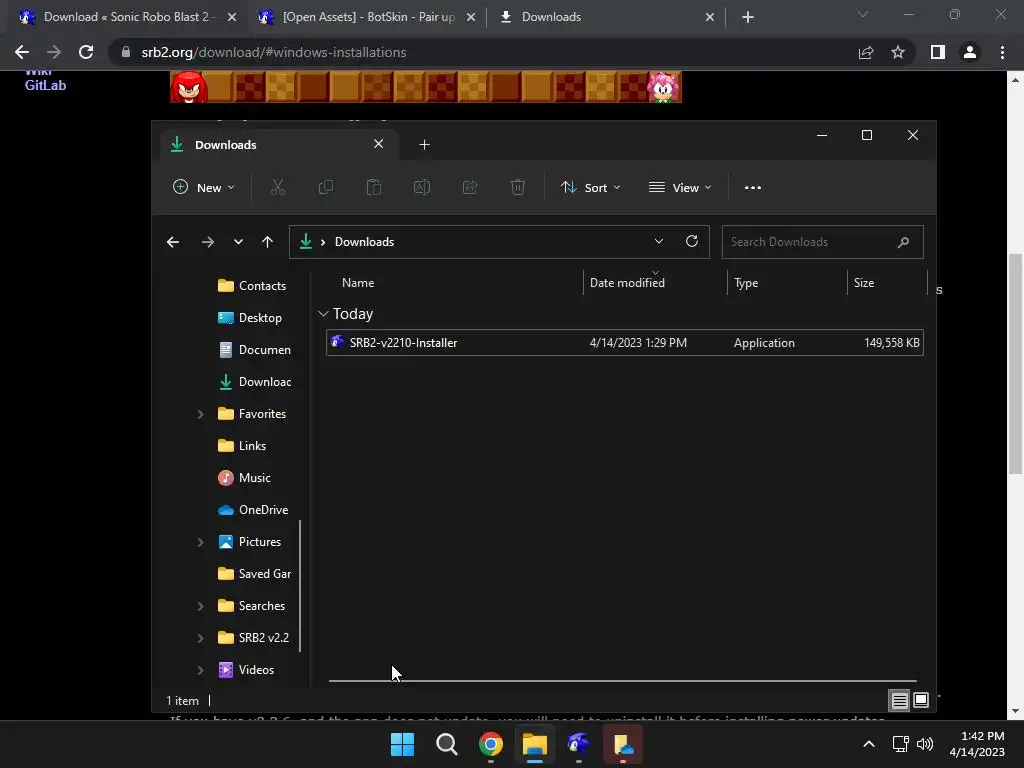Click the Copy icon in Explorer toolbar
Screen dimensions: 1024x768
click(x=325, y=187)
